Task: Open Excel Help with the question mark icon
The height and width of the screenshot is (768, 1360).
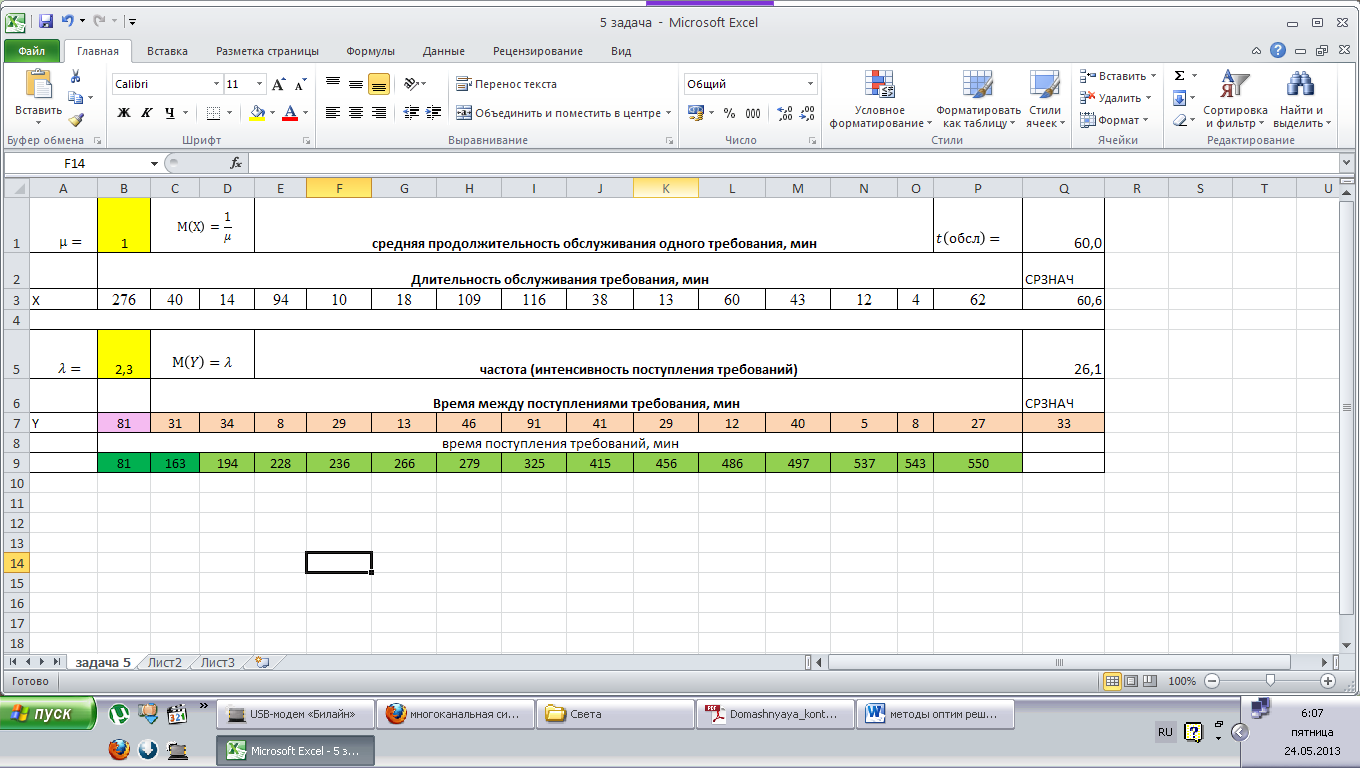Action: point(1278,51)
